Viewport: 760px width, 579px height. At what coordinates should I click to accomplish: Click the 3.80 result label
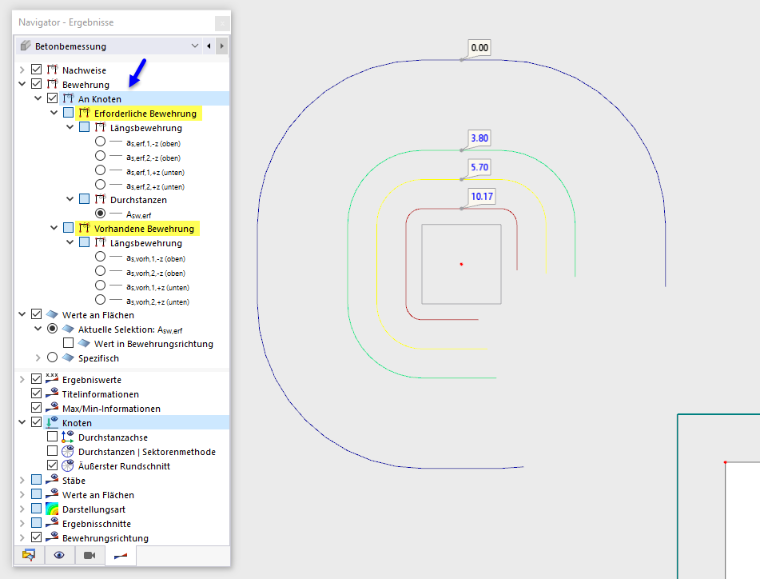click(479, 138)
